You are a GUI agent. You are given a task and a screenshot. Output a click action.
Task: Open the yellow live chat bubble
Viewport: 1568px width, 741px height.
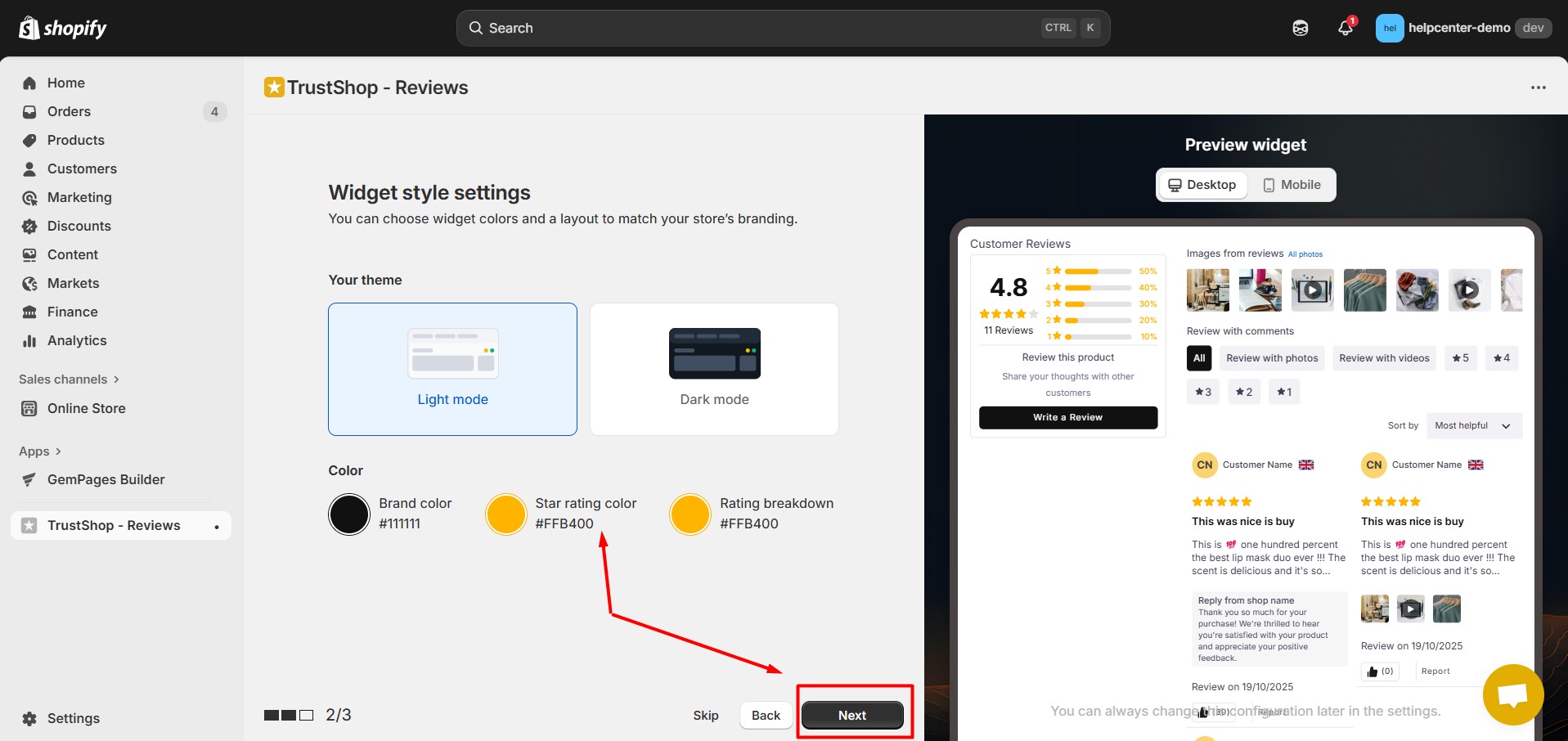click(1512, 694)
